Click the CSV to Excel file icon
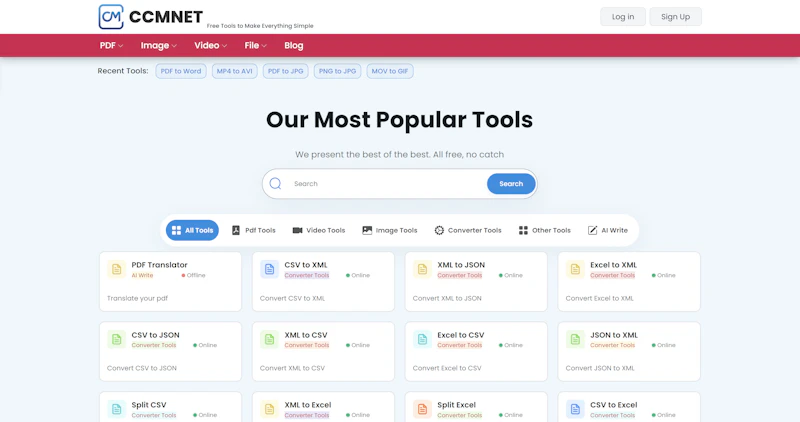This screenshot has width=800, height=422. (x=575, y=409)
